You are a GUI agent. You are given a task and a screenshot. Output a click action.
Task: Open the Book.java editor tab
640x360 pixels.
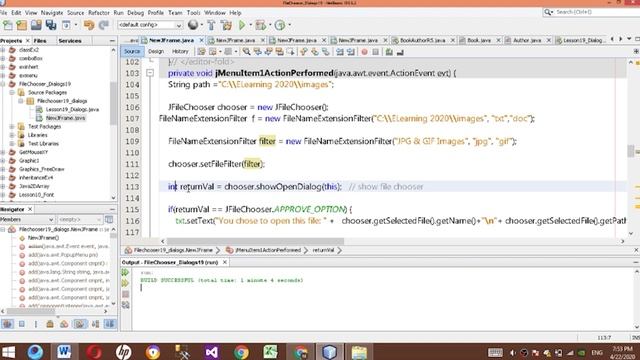(478, 40)
